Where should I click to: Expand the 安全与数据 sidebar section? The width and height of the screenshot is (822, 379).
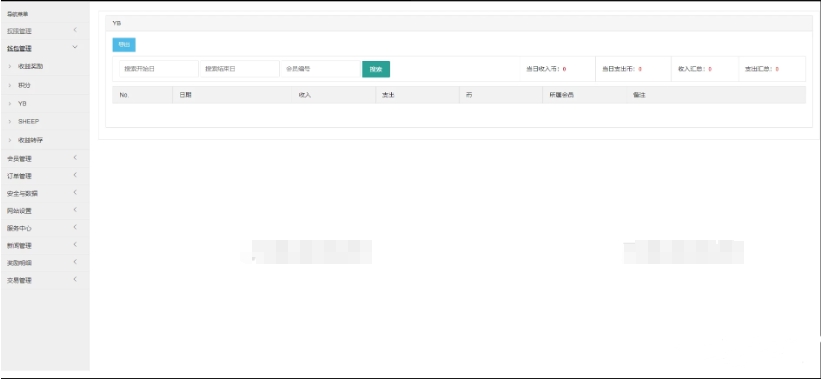[x=45, y=193]
